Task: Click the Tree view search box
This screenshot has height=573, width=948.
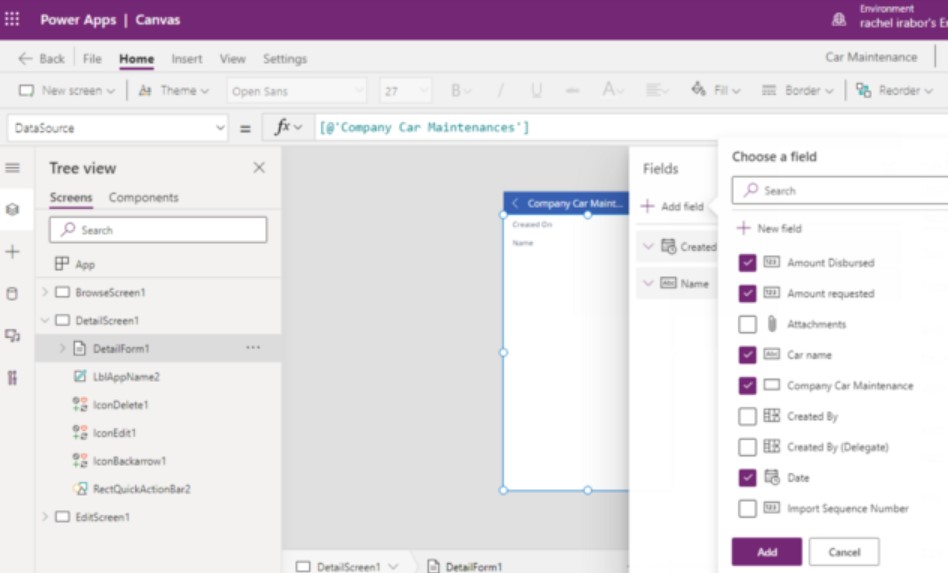Action: (x=158, y=230)
